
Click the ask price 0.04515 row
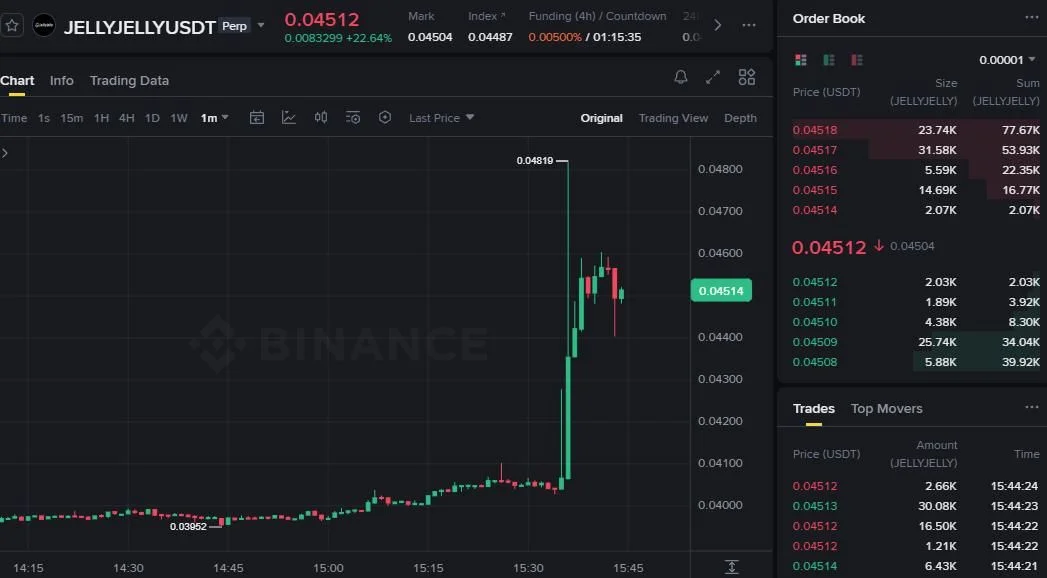tap(916, 190)
